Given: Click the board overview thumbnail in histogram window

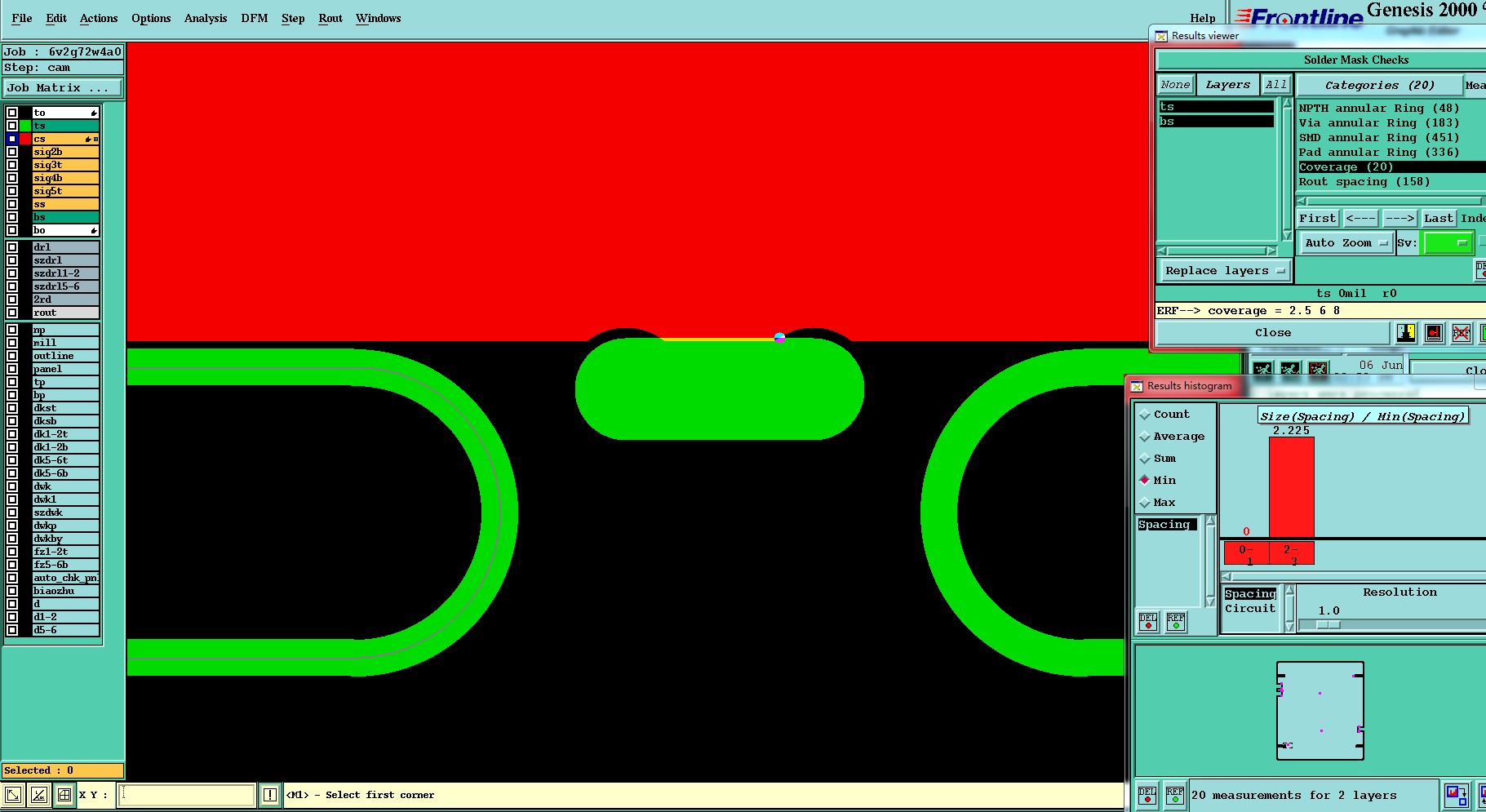Looking at the screenshot, I should [1320, 711].
